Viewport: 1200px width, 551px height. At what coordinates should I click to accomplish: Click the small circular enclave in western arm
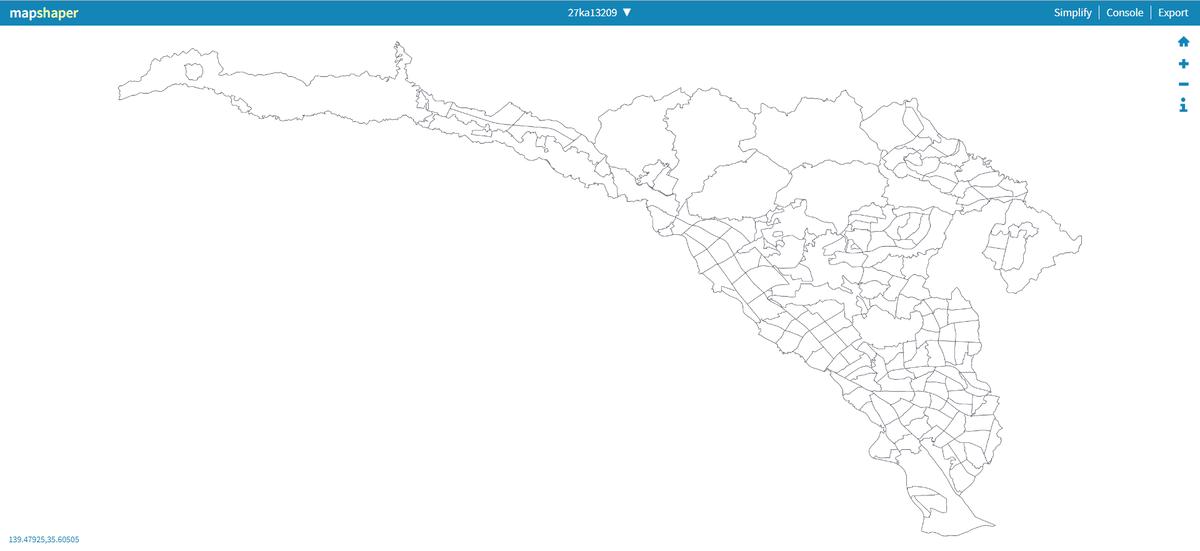coord(194,71)
